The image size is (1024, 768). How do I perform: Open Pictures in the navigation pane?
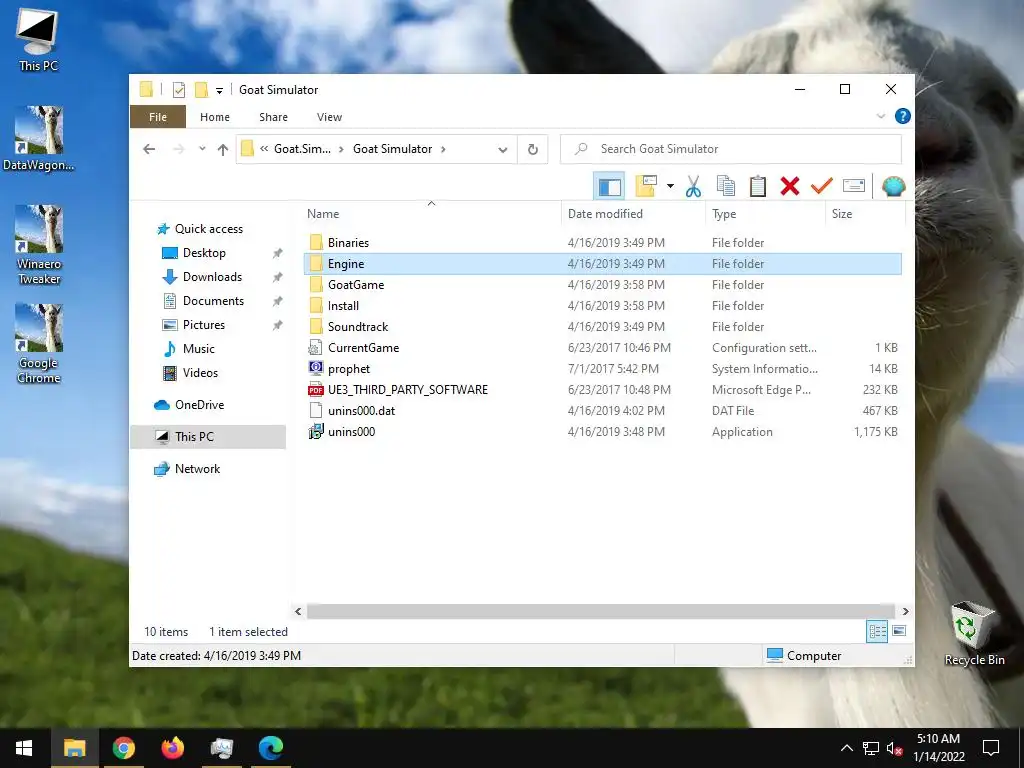(204, 325)
